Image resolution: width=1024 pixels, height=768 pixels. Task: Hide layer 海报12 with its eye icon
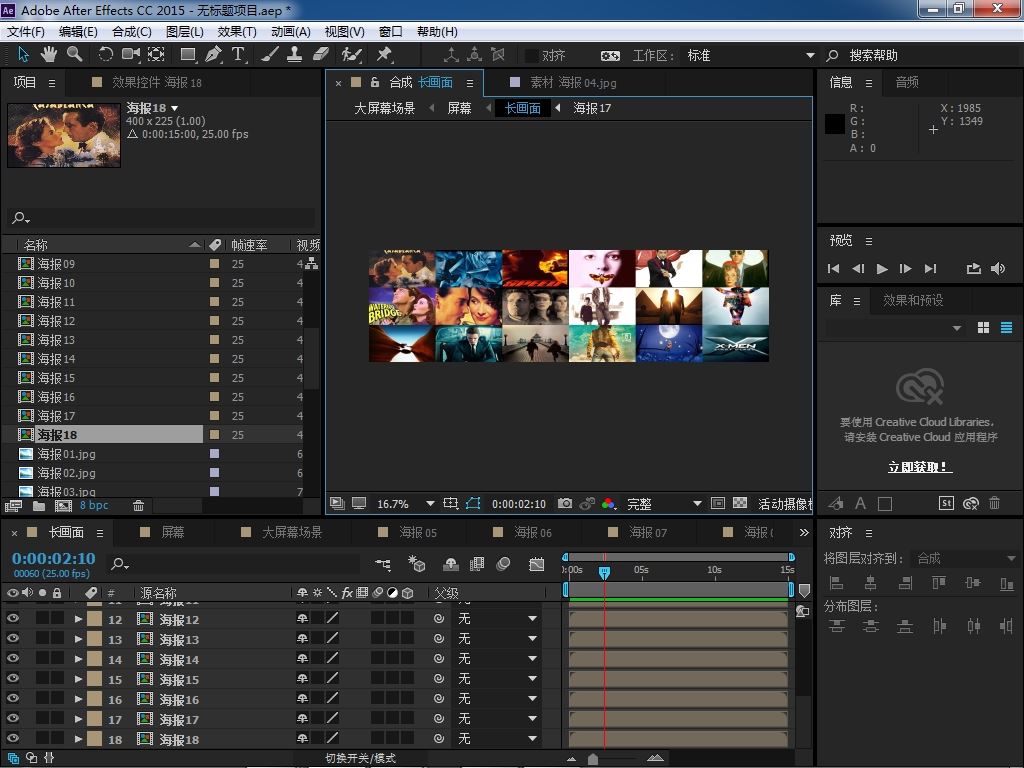[x=12, y=618]
